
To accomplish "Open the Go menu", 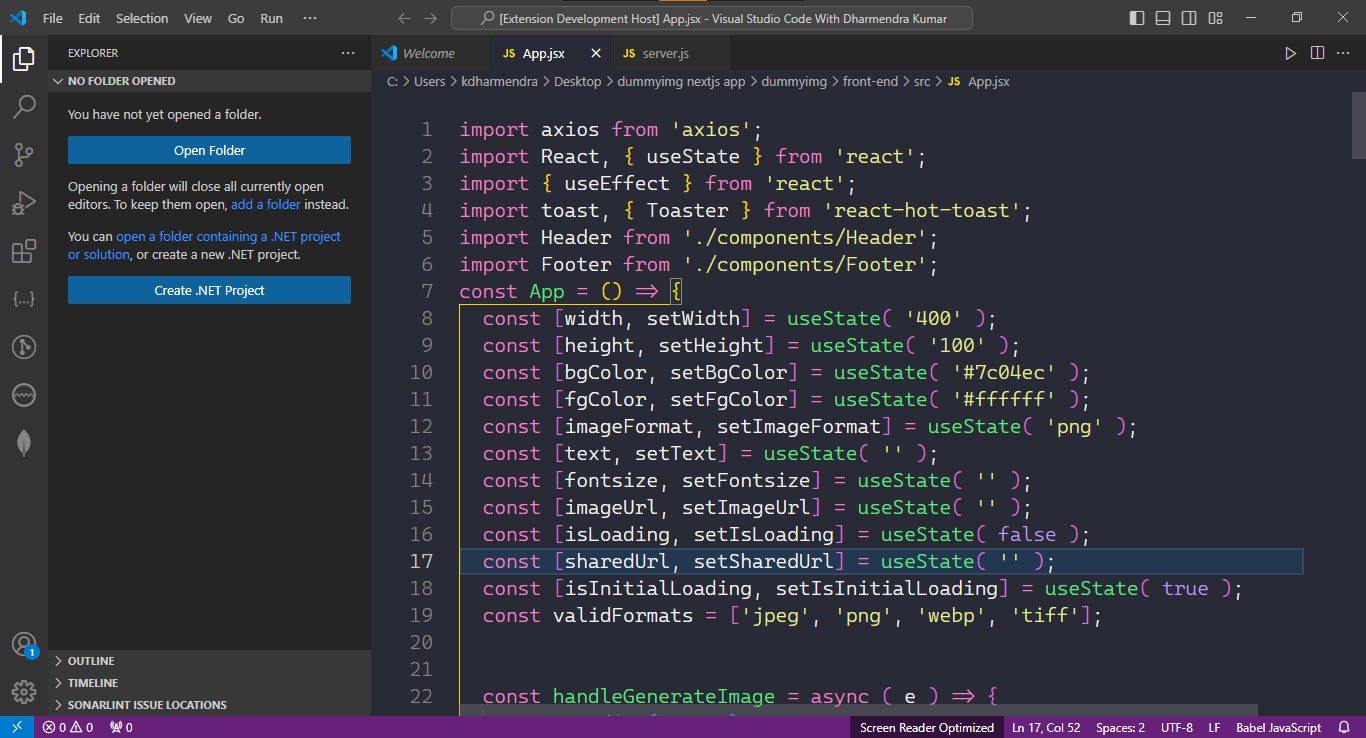I will [236, 18].
